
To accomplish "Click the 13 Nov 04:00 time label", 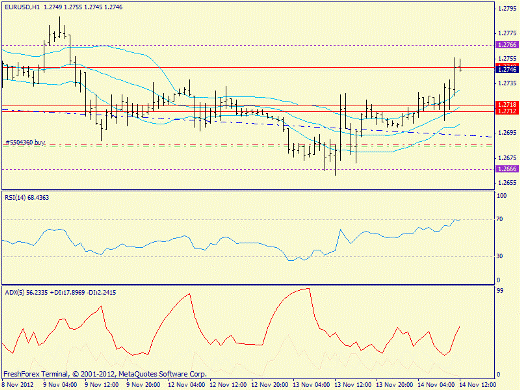I will pyautogui.click(x=311, y=385).
